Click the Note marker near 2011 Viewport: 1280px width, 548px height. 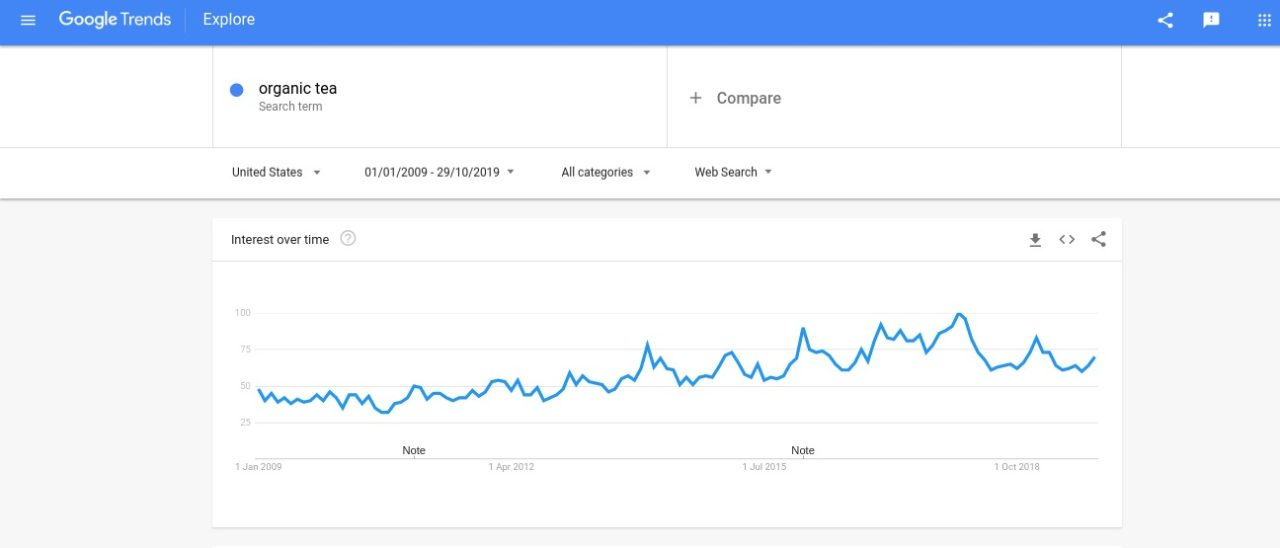tap(414, 450)
